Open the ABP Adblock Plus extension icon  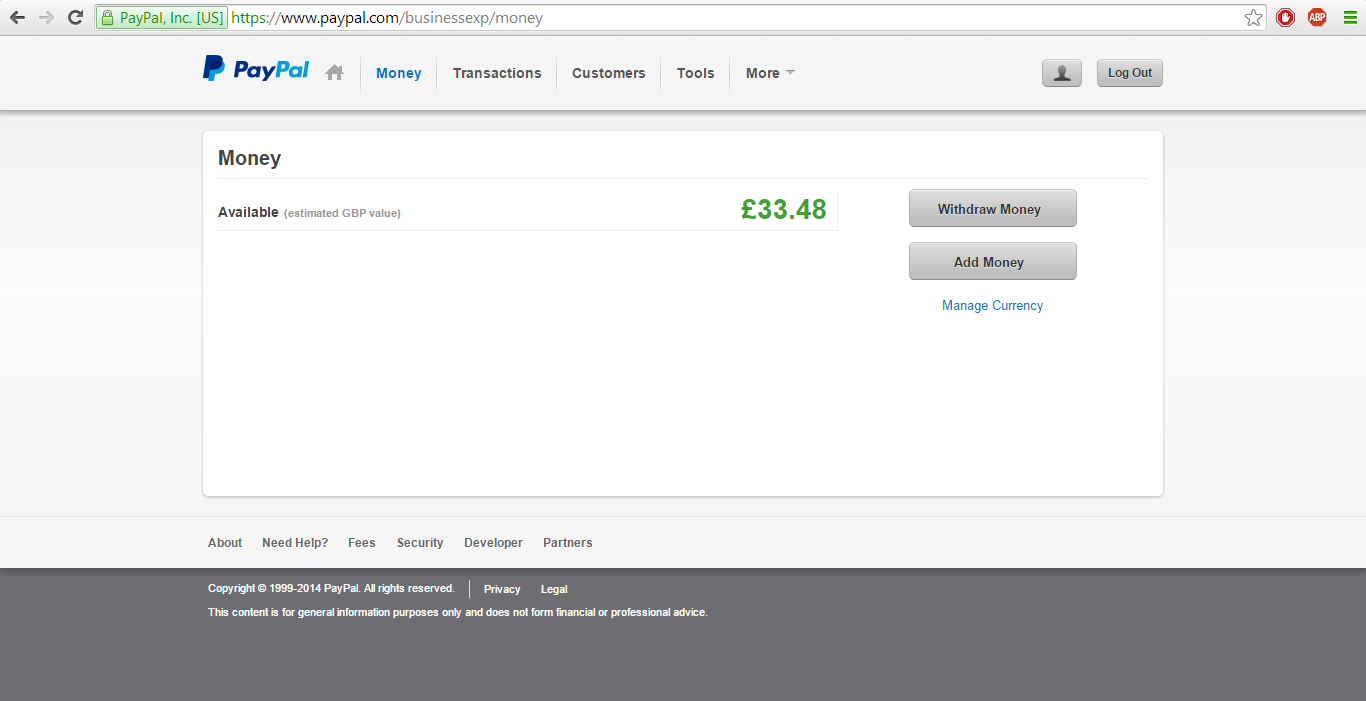1317,17
